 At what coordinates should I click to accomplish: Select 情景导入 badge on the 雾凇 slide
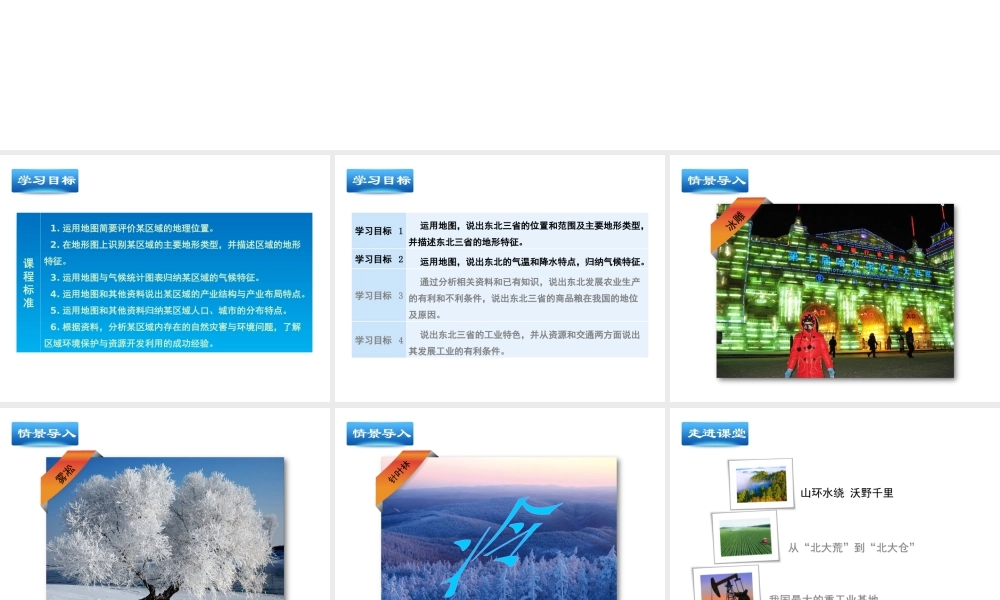pyautogui.click(x=45, y=434)
